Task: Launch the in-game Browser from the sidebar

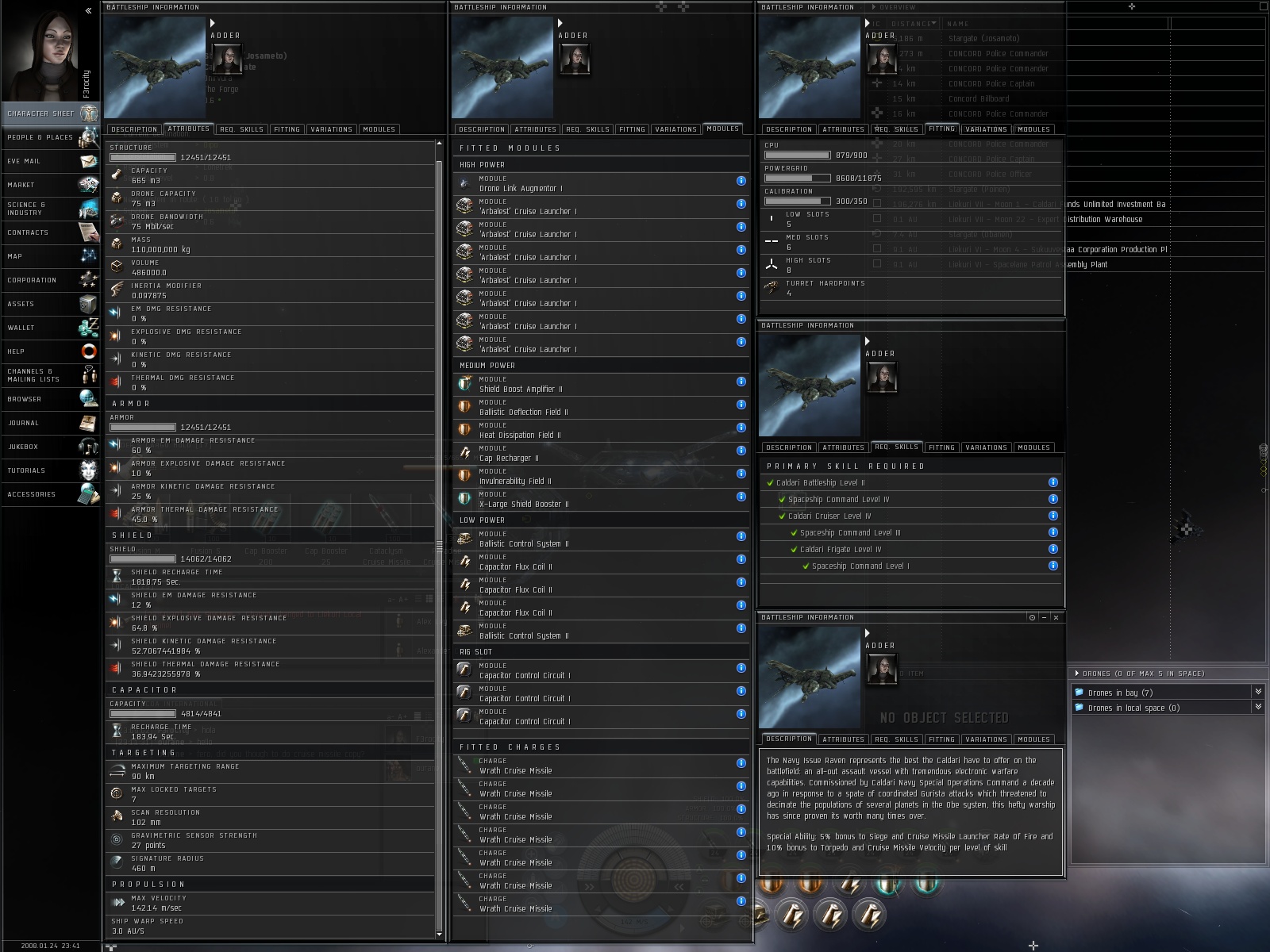Action: [x=51, y=399]
